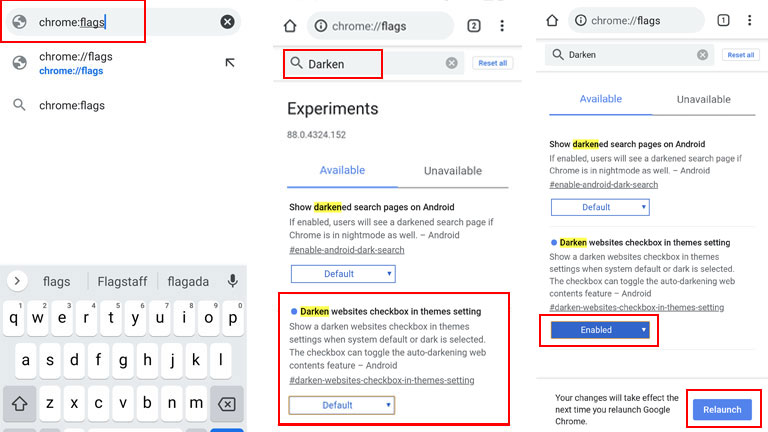
Task: Tap the home icon in middle screenshot
Action: tap(290, 26)
